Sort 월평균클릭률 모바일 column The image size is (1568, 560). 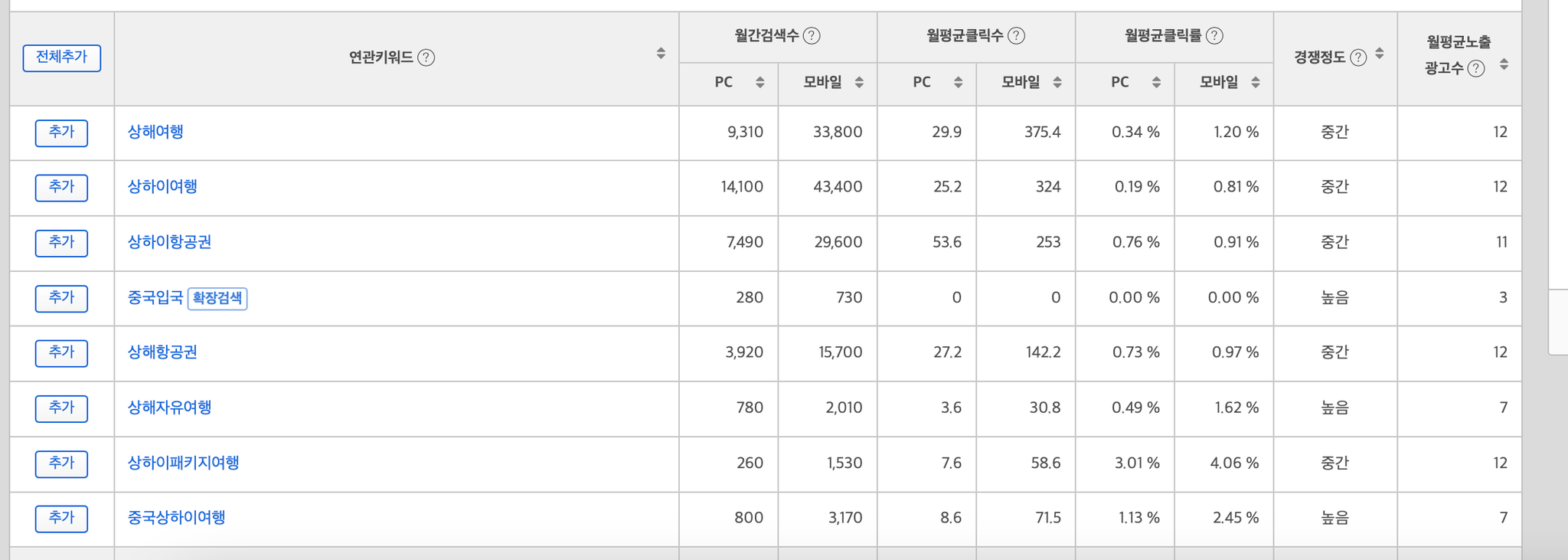click(1256, 82)
